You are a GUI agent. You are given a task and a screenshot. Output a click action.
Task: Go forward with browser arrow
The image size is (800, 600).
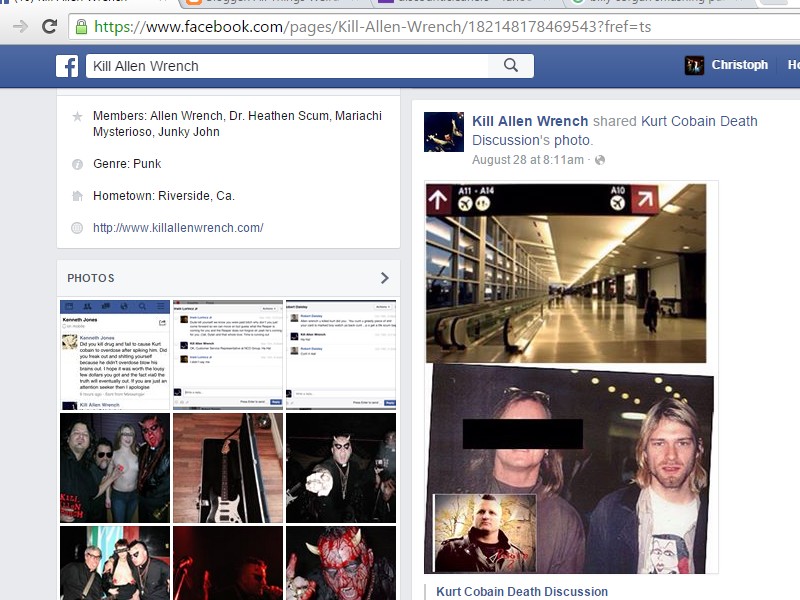[x=20, y=26]
